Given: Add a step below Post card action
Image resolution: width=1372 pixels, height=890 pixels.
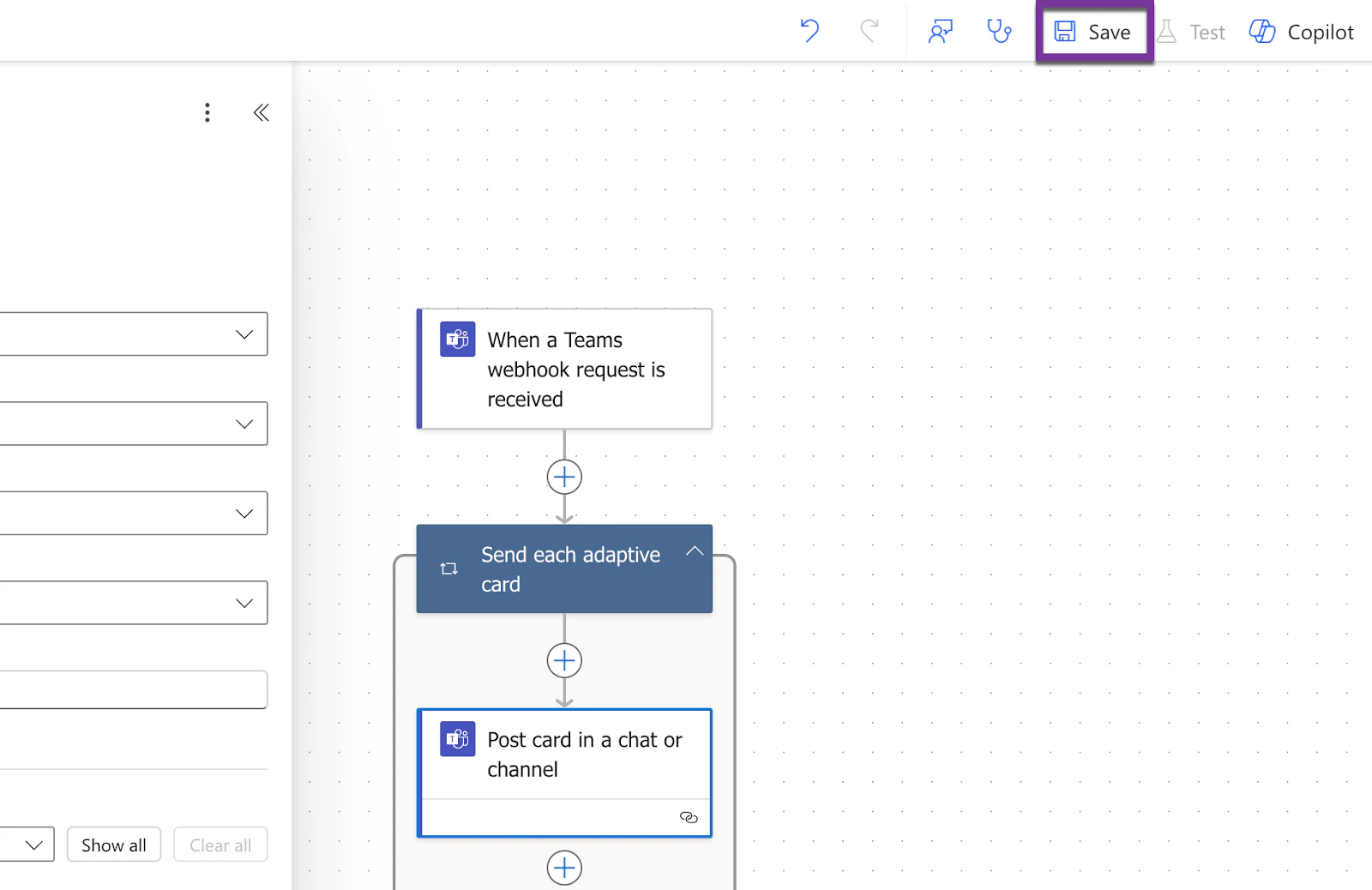Looking at the screenshot, I should coord(564,868).
